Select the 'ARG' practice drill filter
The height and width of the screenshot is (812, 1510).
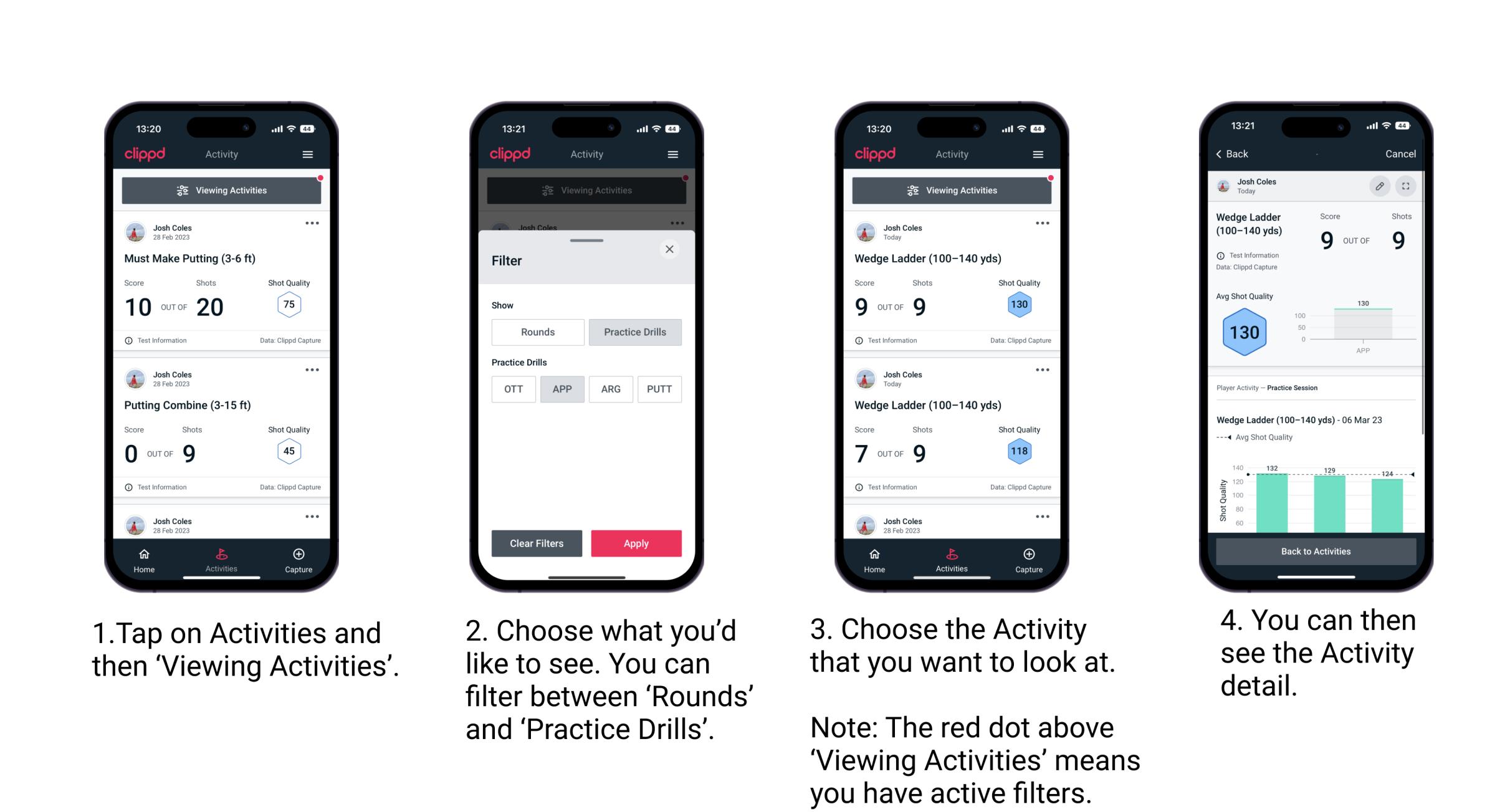tap(612, 389)
